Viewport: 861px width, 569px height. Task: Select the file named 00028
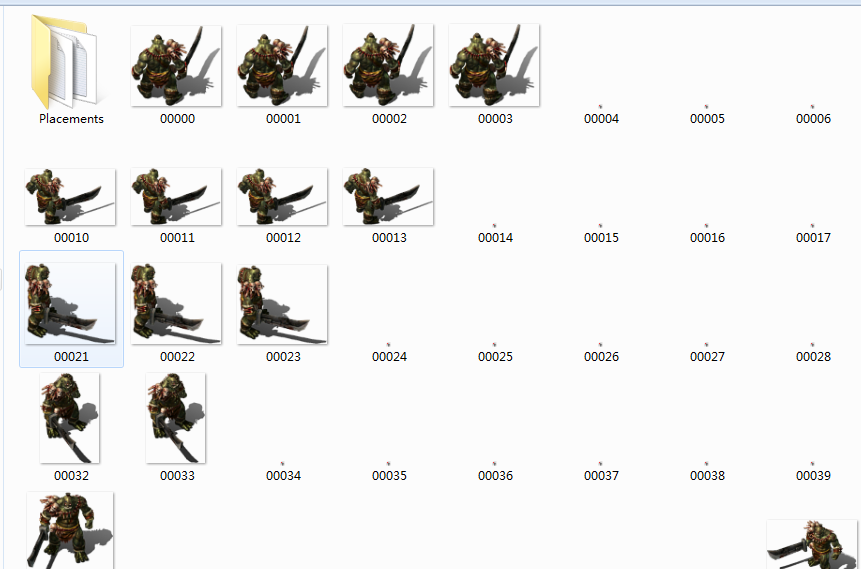(813, 357)
